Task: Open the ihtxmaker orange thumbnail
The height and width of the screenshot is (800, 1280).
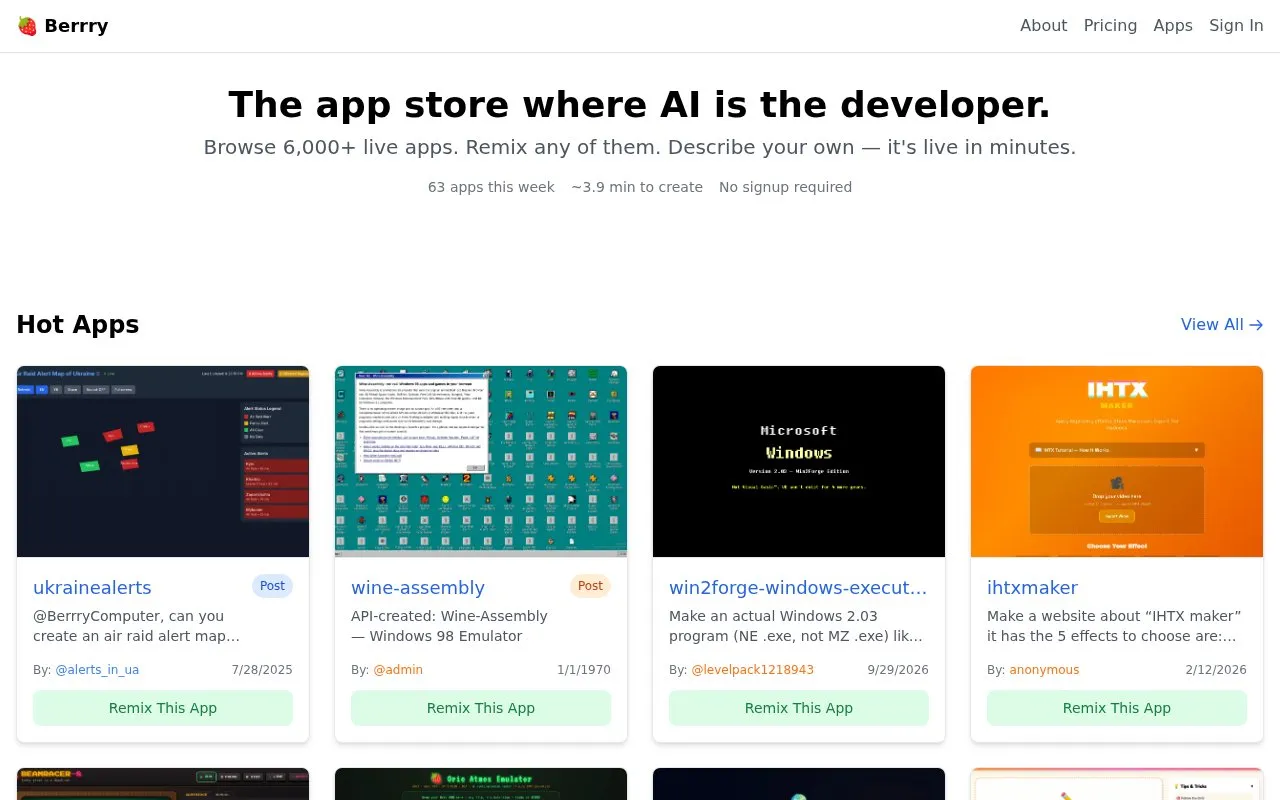Action: [1117, 461]
